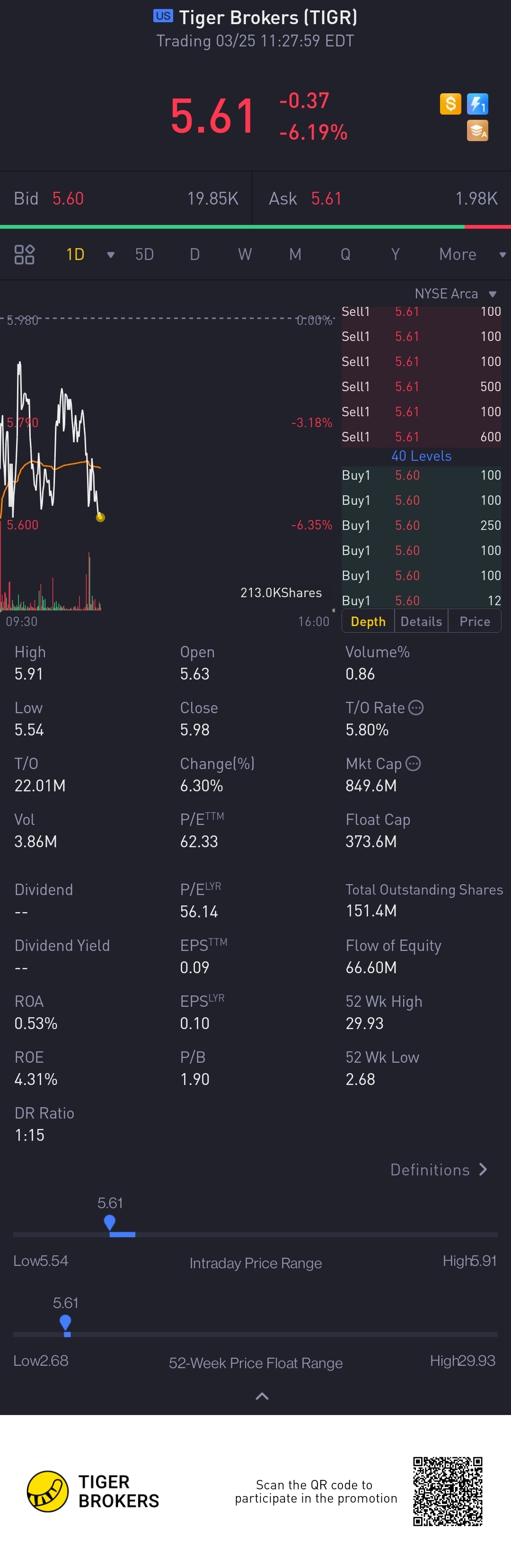
Task: Tap the yellow current price dot on chart
Action: point(100,518)
